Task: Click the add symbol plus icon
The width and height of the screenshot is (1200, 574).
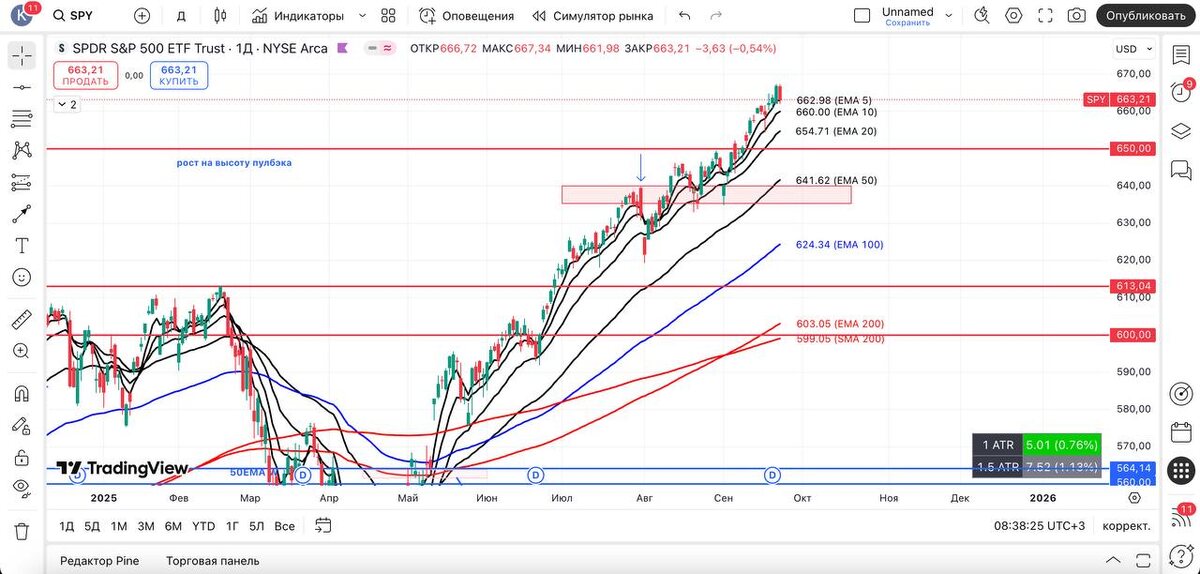Action: (x=142, y=16)
